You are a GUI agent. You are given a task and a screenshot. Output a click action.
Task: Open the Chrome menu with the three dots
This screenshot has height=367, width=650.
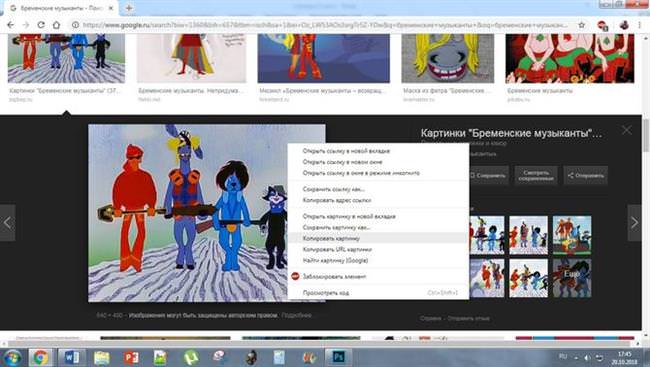[x=640, y=25]
